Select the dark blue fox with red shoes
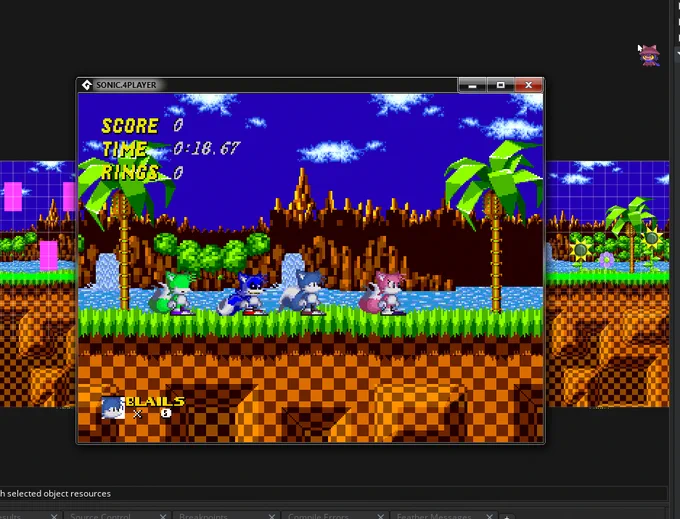Image resolution: width=680 pixels, height=519 pixels. coord(244,294)
